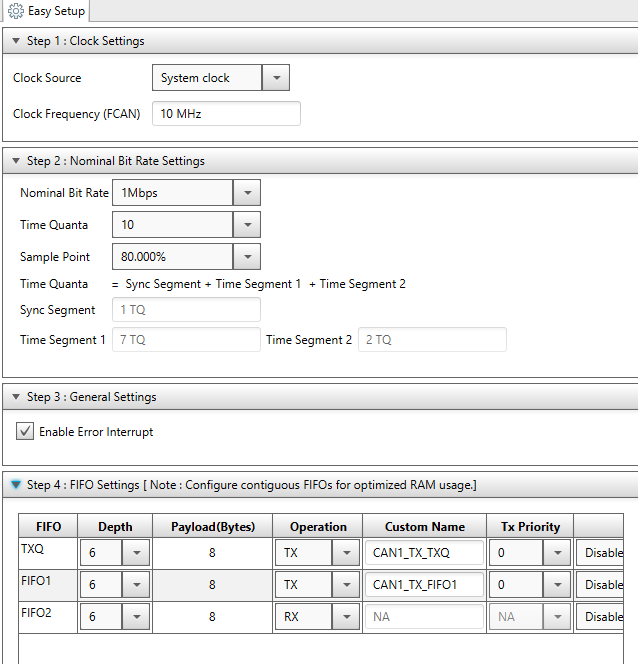Click the Time Segment 1 field
Image resolution: width=638 pixels, height=664 pixels.
click(186, 340)
